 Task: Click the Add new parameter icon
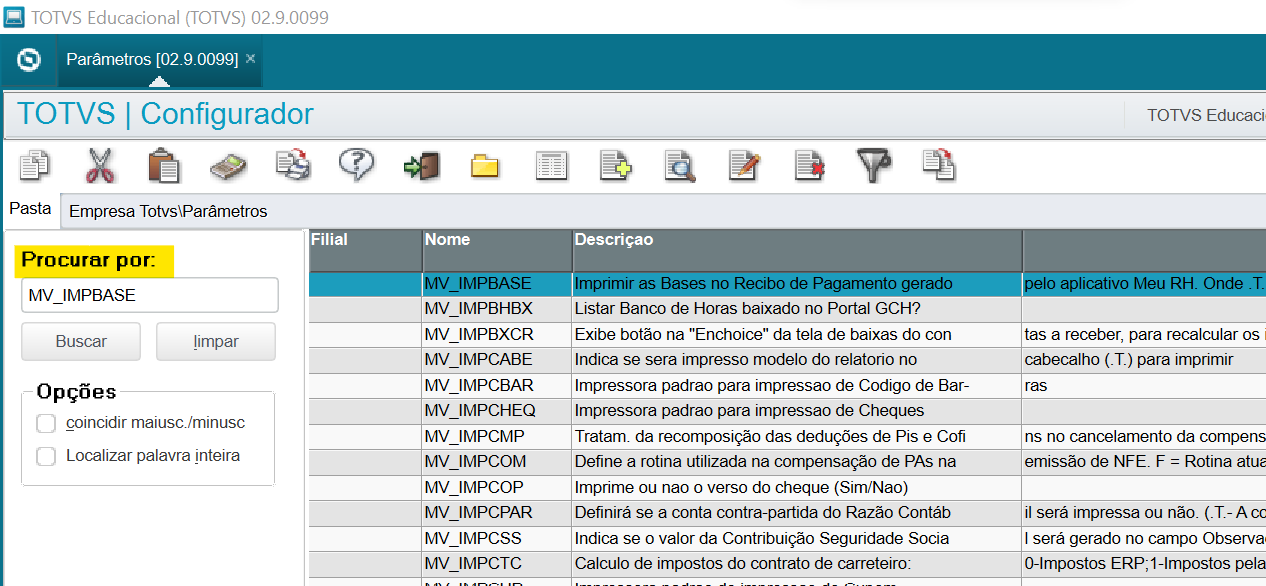pos(615,165)
